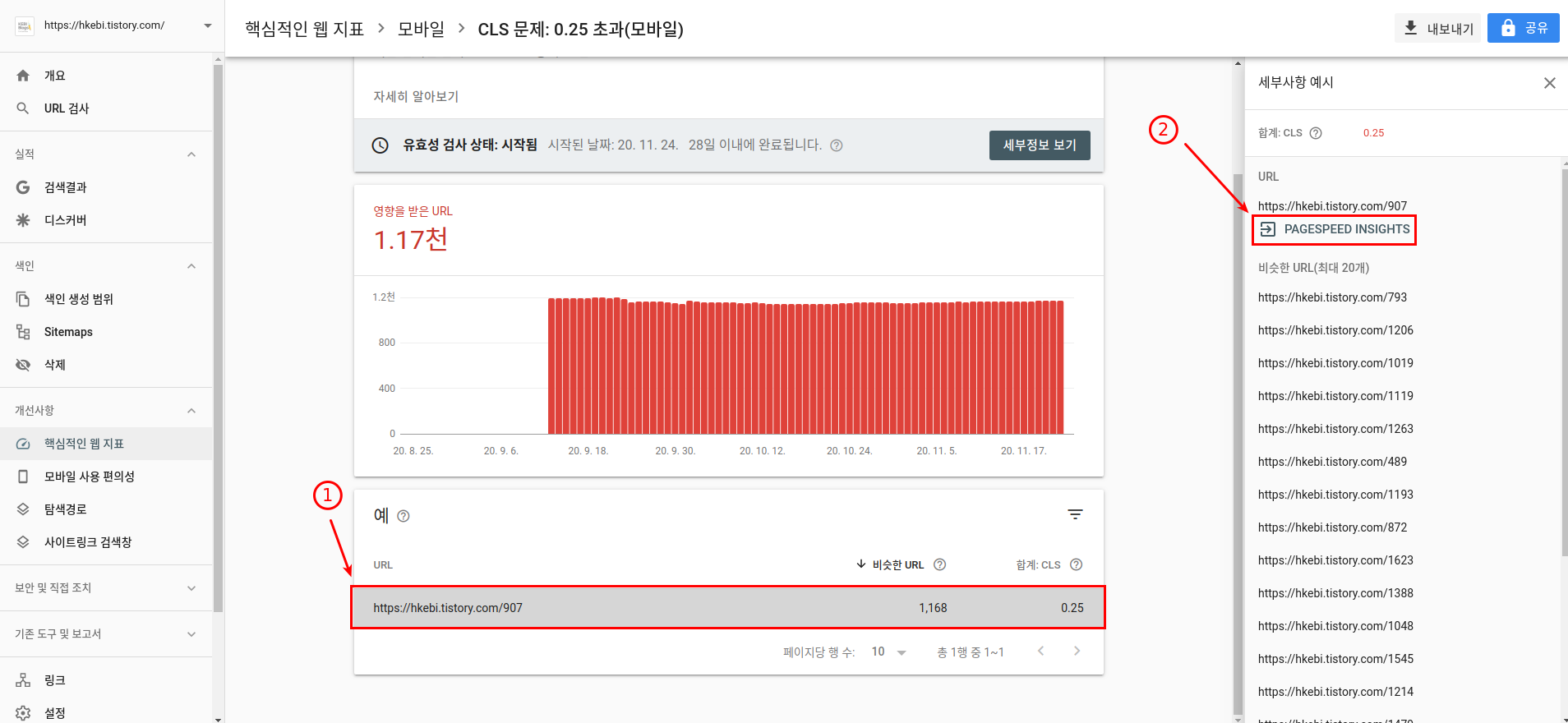The width and height of the screenshot is (1568, 723).
Task: Click 핵심적인 웹 지표 breadcrumb
Action: pyautogui.click(x=304, y=29)
